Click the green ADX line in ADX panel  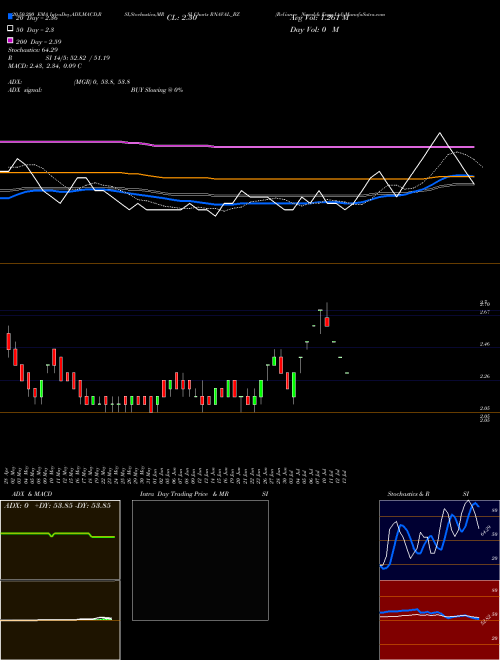coord(58,535)
